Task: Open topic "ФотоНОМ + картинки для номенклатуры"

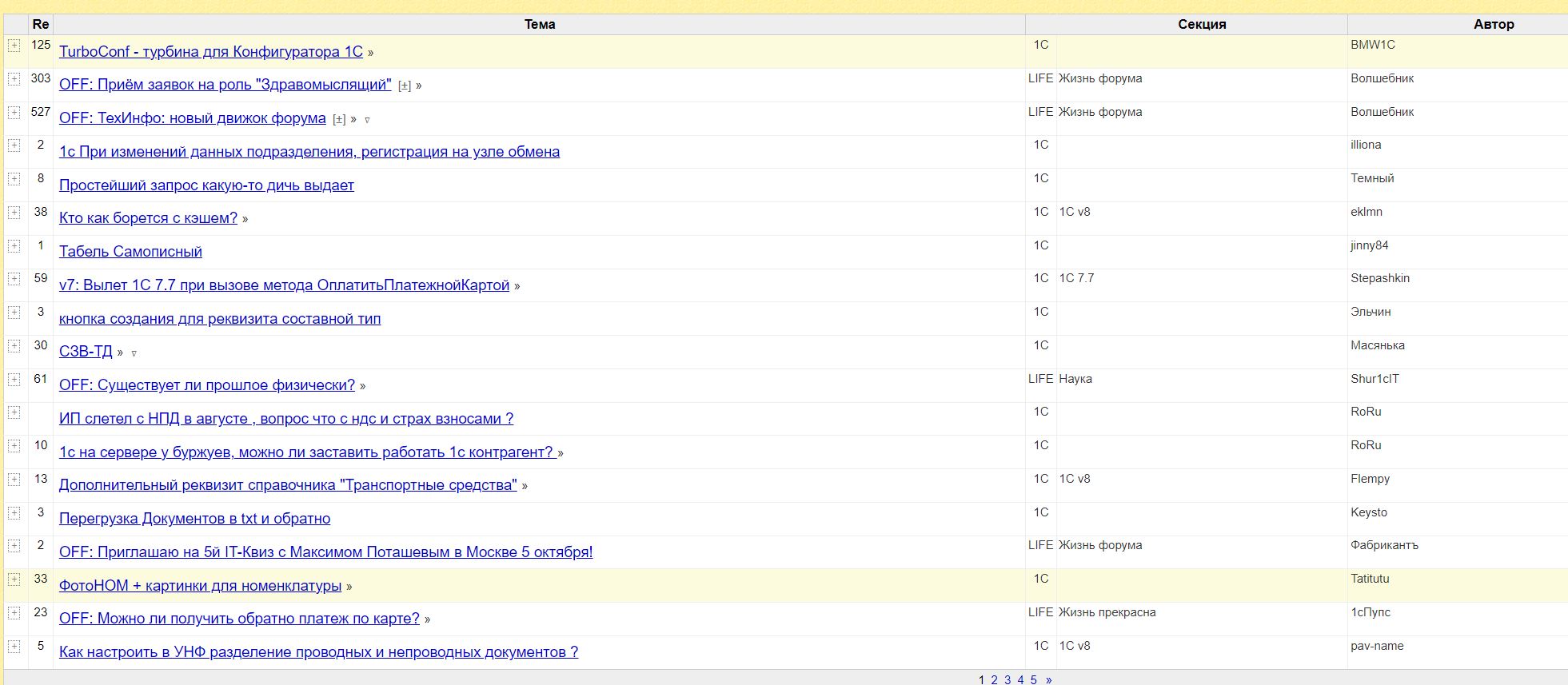Action: [200, 586]
